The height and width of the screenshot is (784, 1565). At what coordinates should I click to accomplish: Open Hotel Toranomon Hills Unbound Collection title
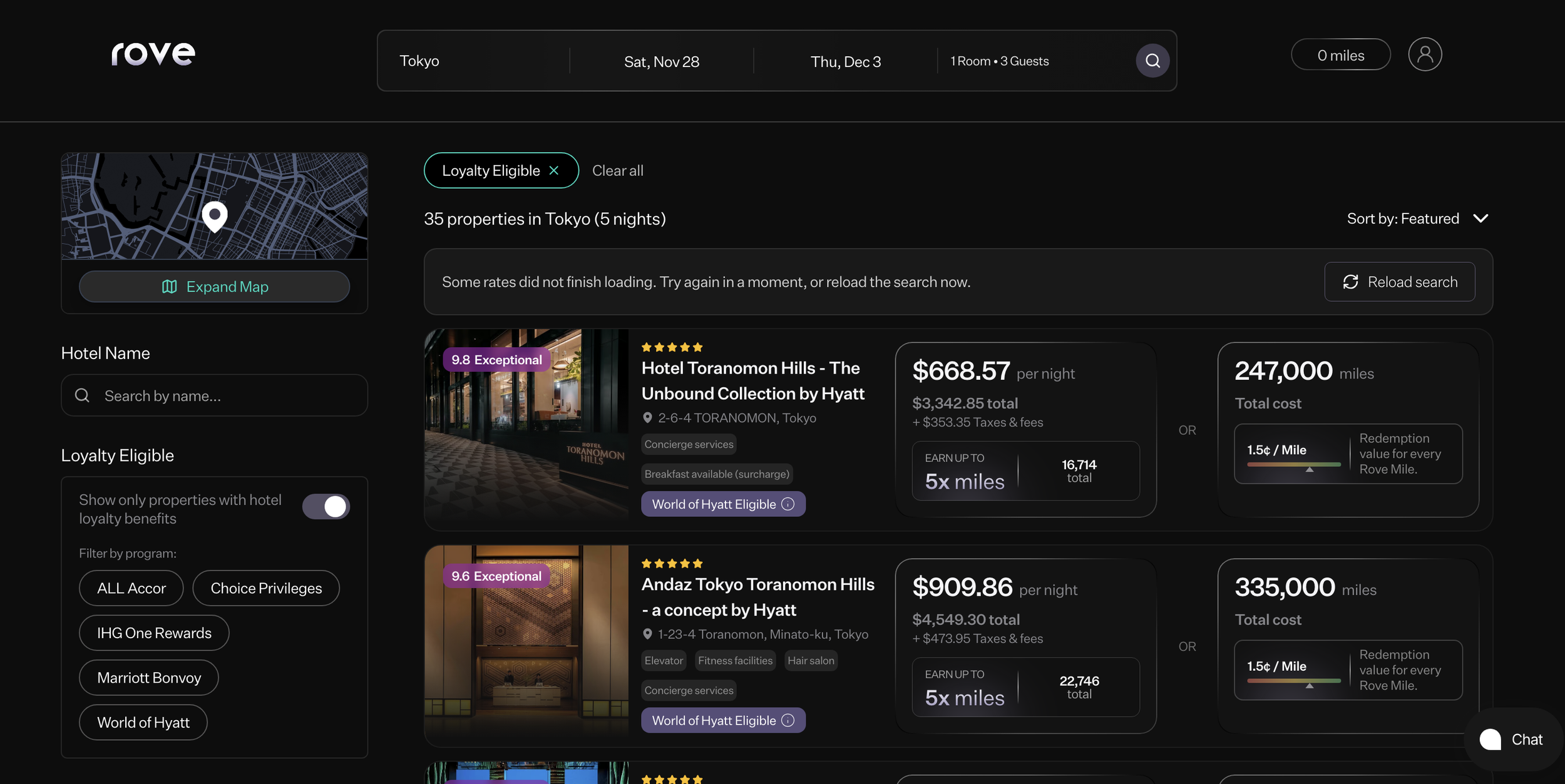[x=752, y=380]
